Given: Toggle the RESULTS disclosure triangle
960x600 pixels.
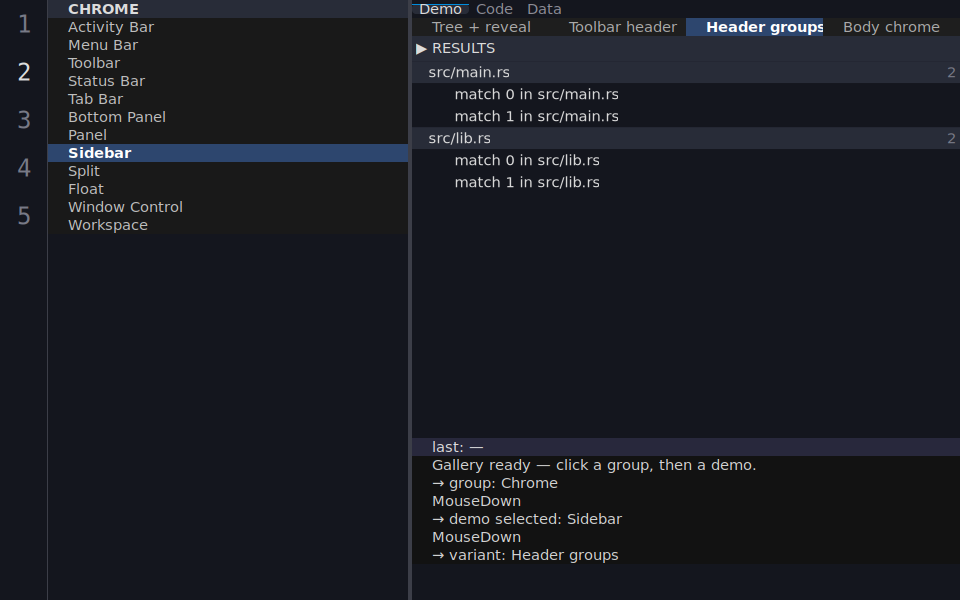Looking at the screenshot, I should click(421, 48).
